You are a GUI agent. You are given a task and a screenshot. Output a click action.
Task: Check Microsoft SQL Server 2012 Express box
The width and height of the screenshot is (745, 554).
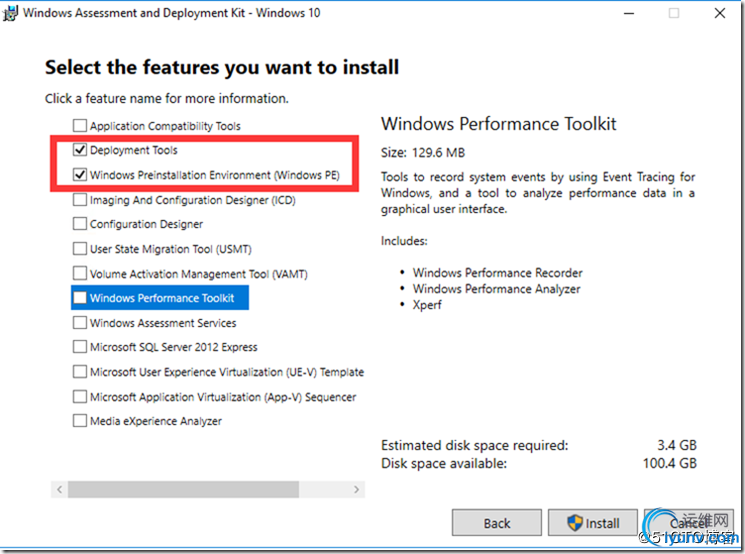[x=80, y=347]
